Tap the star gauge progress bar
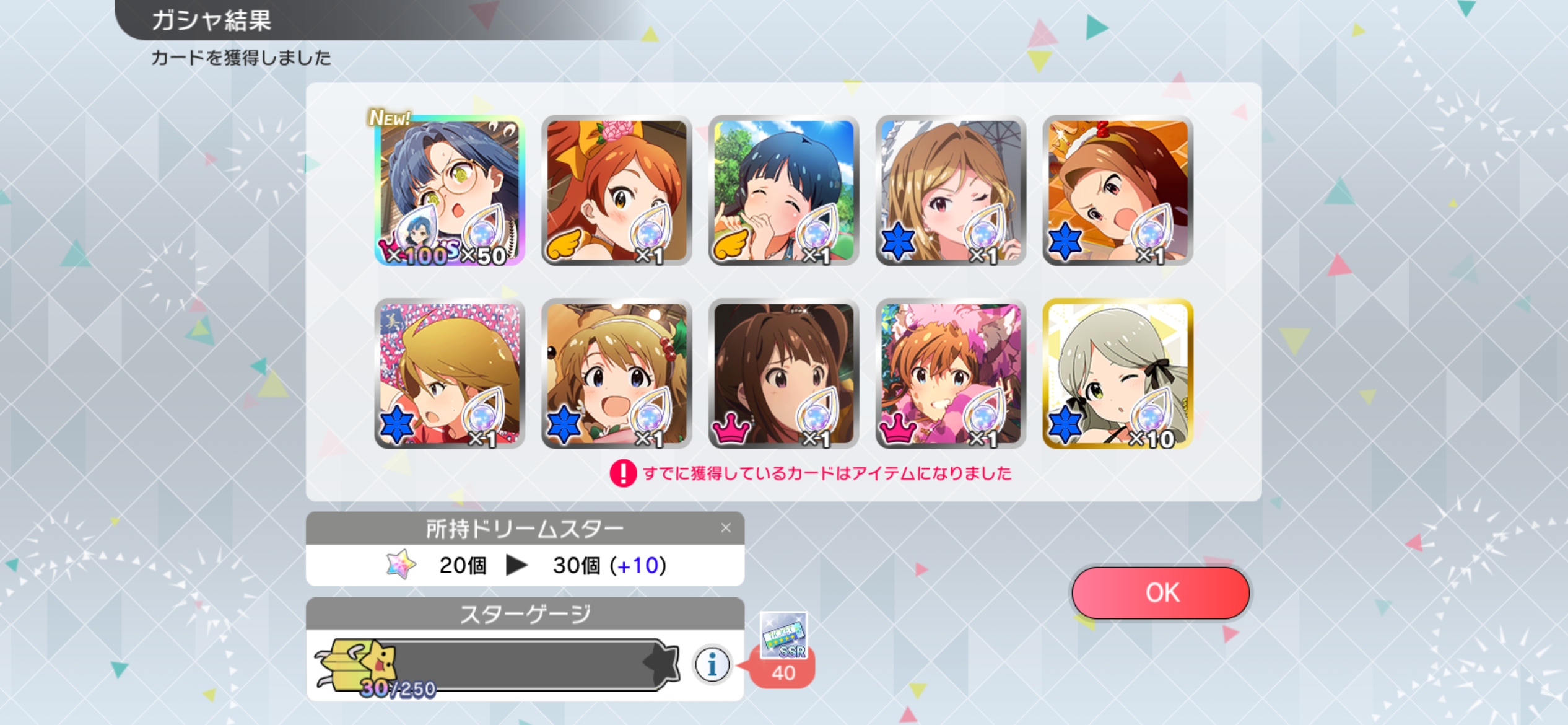This screenshot has width=1568, height=725. pyautogui.click(x=499, y=666)
